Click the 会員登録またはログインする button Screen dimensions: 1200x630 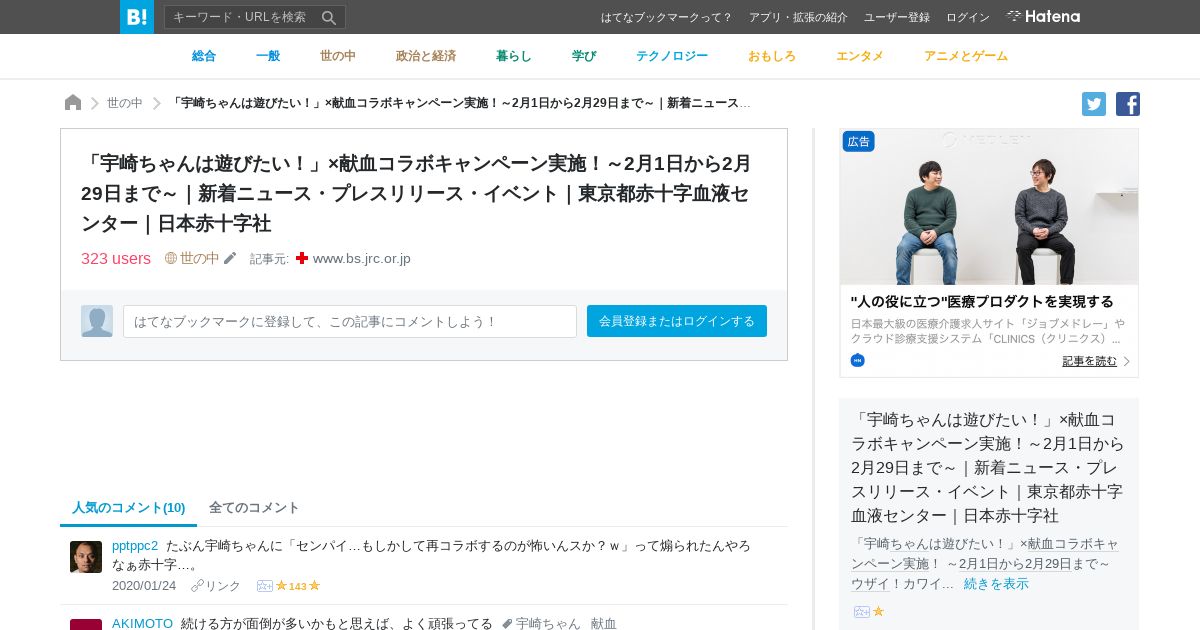click(677, 321)
